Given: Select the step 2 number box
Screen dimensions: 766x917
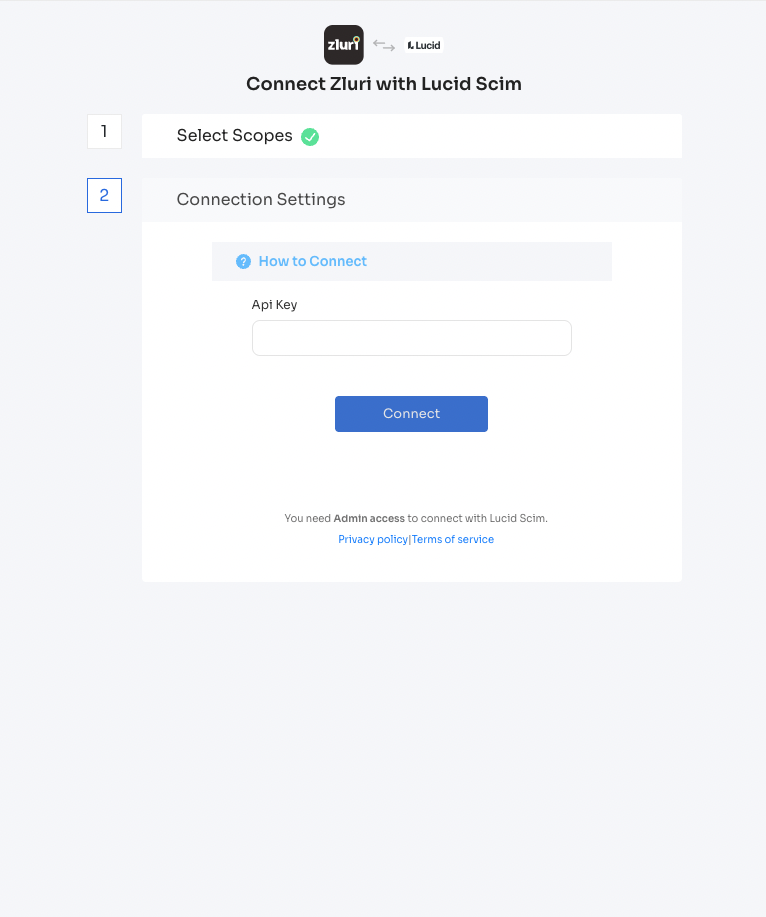Looking at the screenshot, I should (105, 195).
